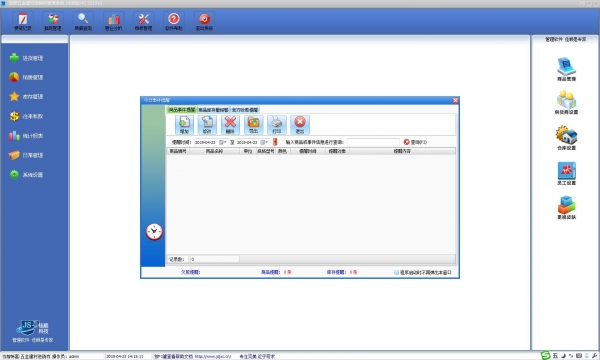
Task: Click the clock icon in reminder dialog
Action: tap(154, 232)
